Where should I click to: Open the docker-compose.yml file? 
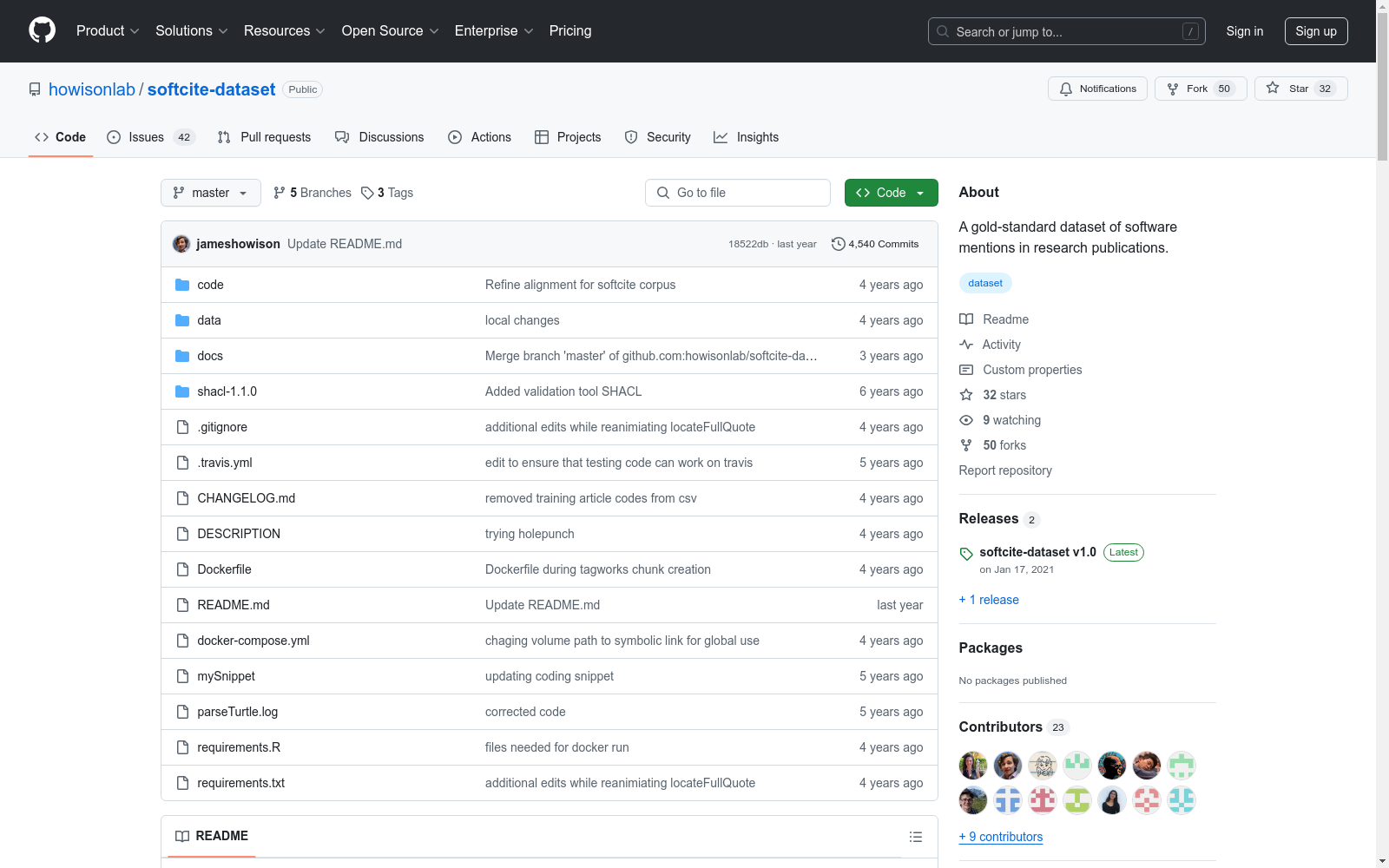coord(253,641)
